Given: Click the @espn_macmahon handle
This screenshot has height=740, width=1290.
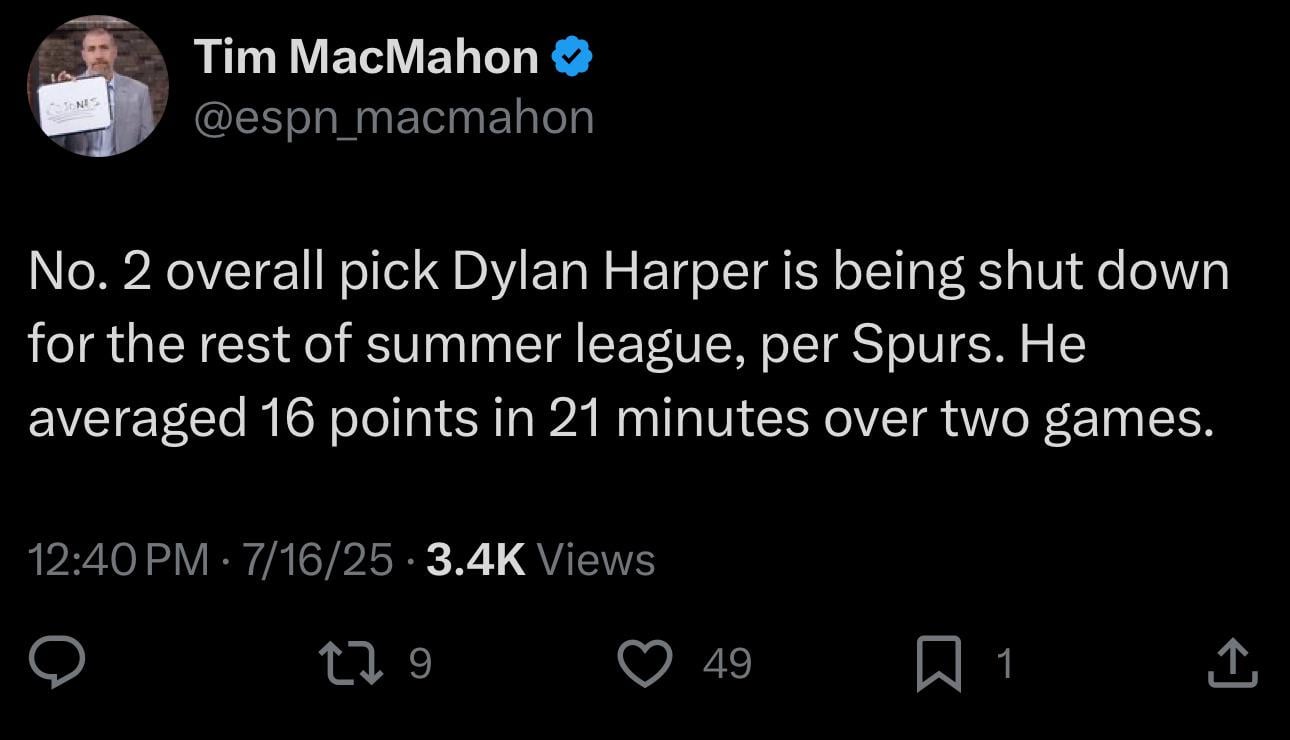Looking at the screenshot, I should tap(393, 115).
